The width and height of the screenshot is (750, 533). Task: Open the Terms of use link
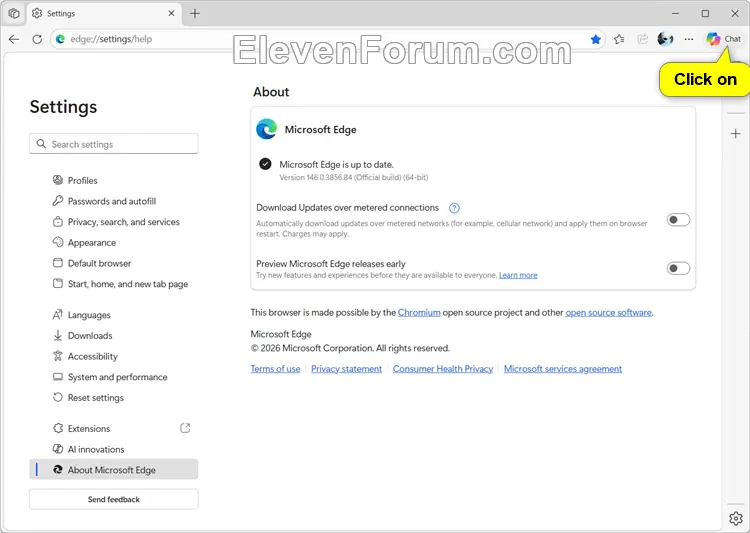click(276, 369)
